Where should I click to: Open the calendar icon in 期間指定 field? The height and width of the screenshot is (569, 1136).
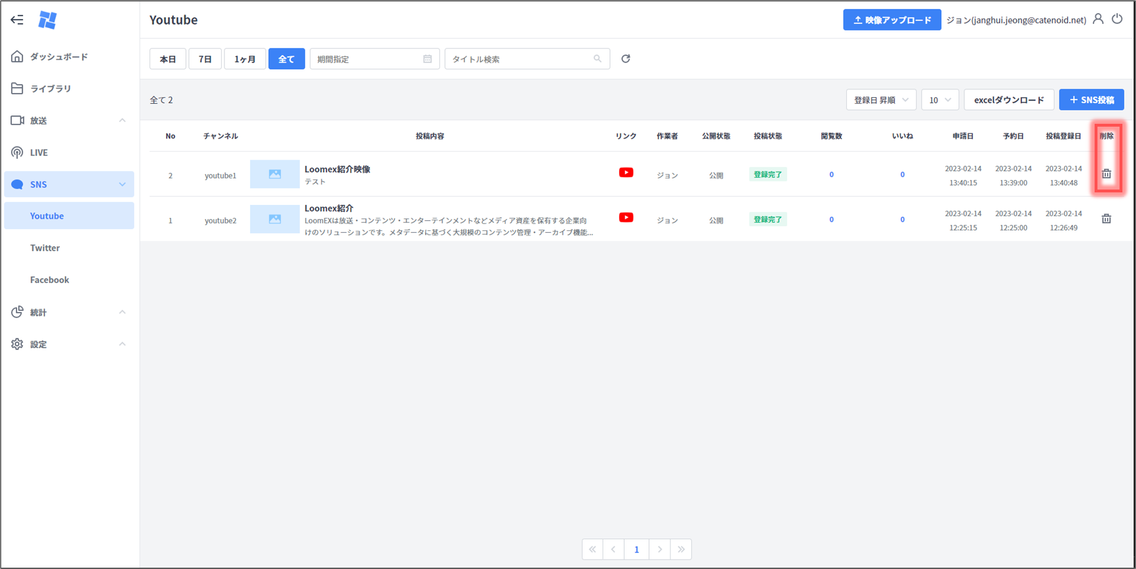tap(427, 59)
